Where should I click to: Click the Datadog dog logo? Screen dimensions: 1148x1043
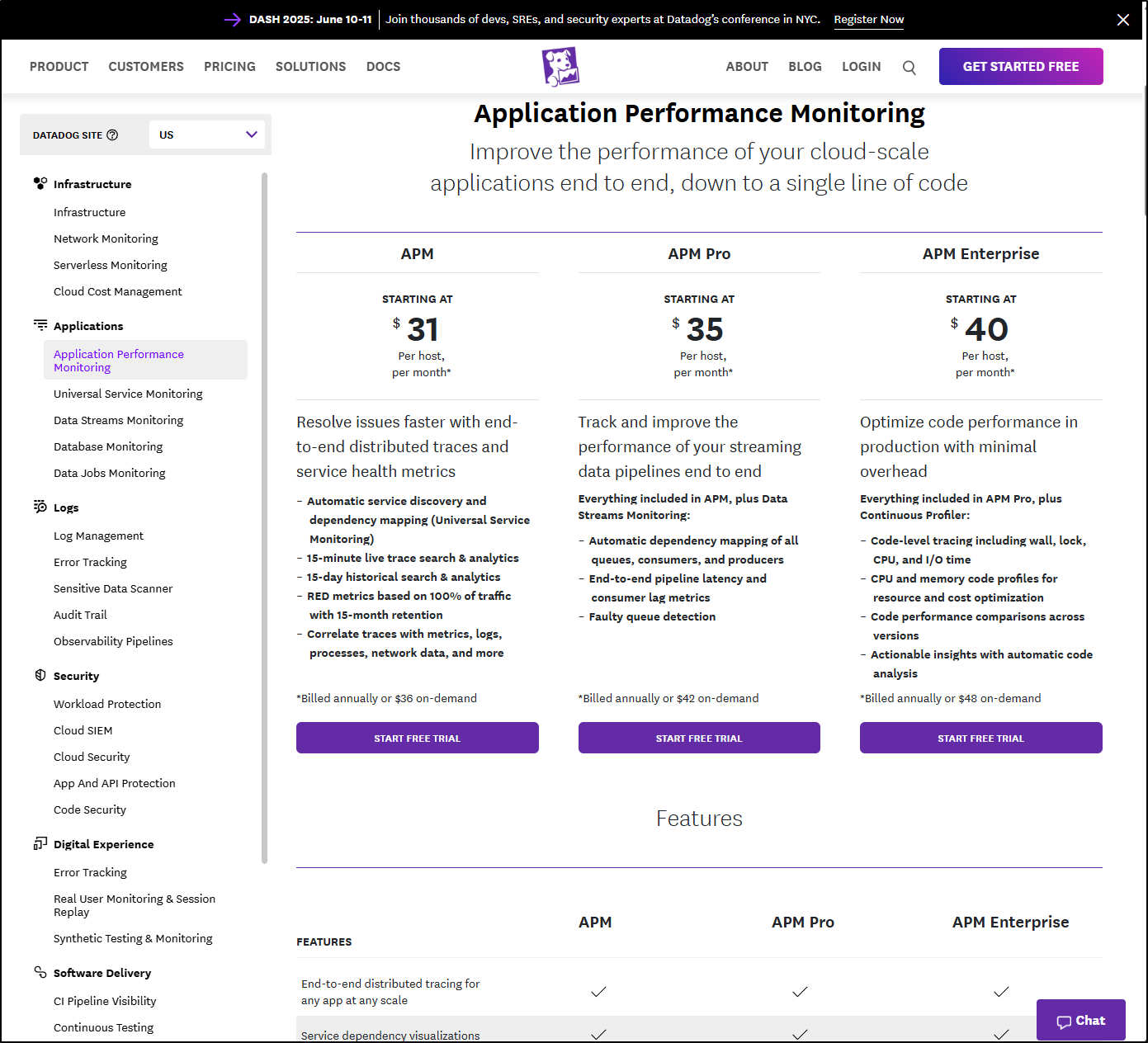coord(560,67)
